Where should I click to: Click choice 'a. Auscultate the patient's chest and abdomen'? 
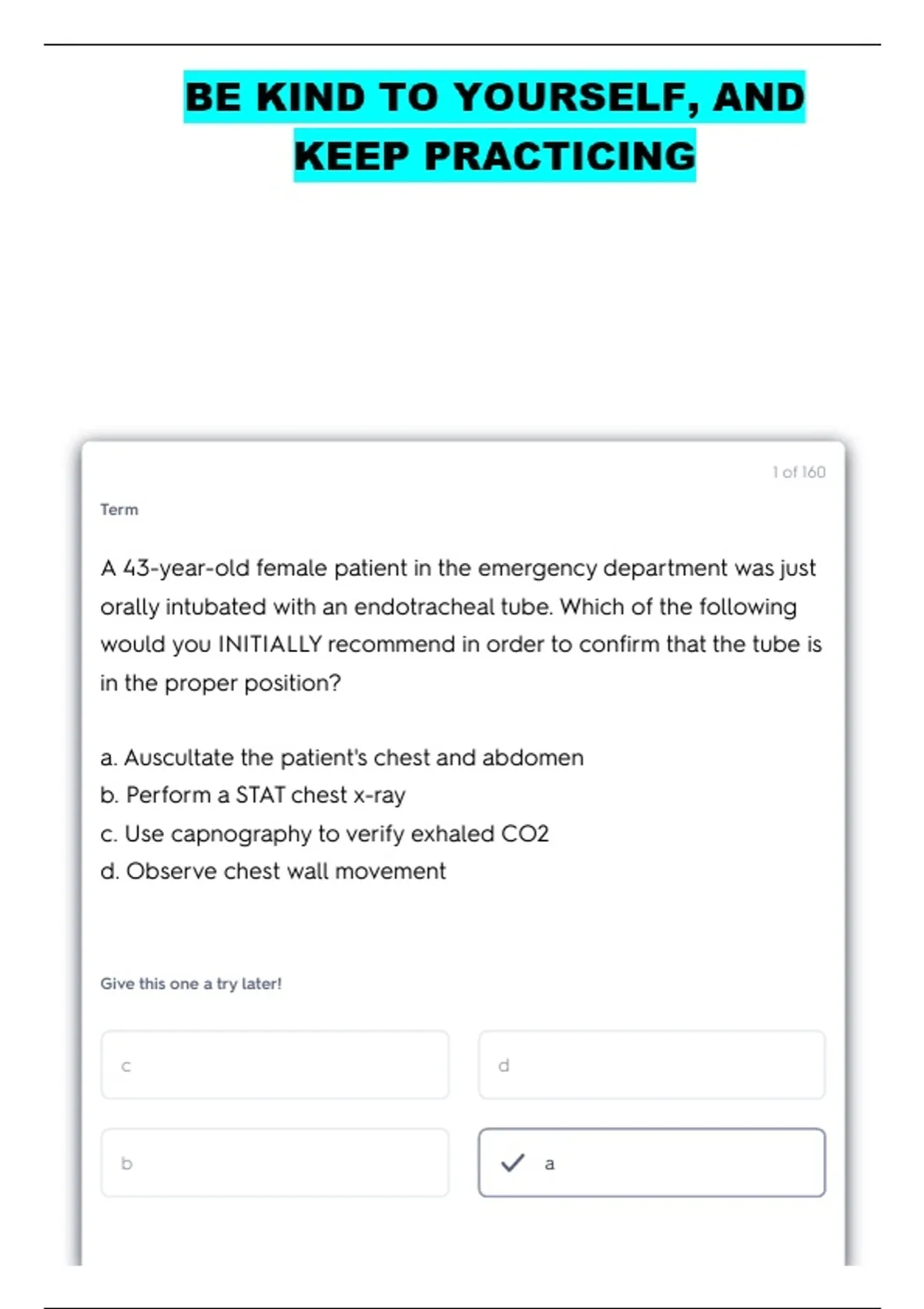tap(342, 758)
